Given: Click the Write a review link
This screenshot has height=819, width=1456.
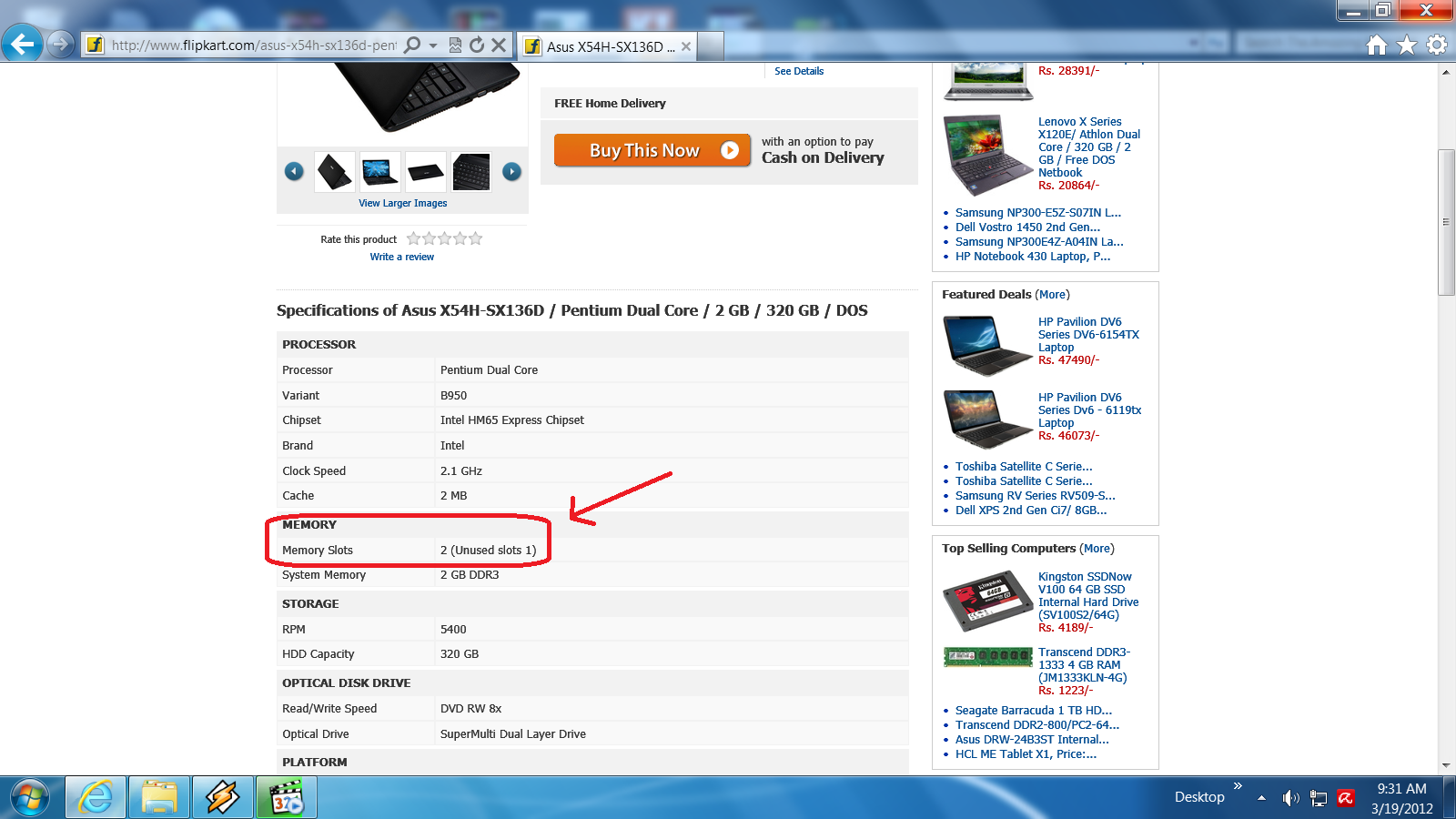Looking at the screenshot, I should point(402,257).
